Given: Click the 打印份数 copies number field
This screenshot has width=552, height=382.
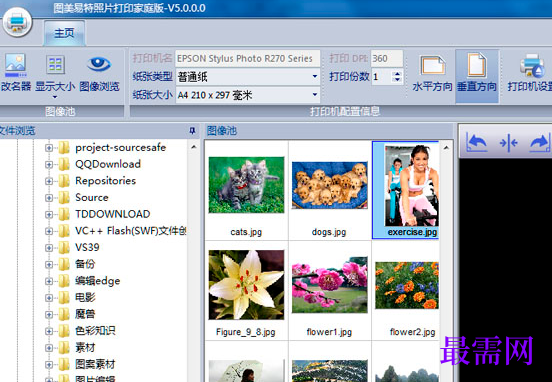Looking at the screenshot, I should pos(382,77).
